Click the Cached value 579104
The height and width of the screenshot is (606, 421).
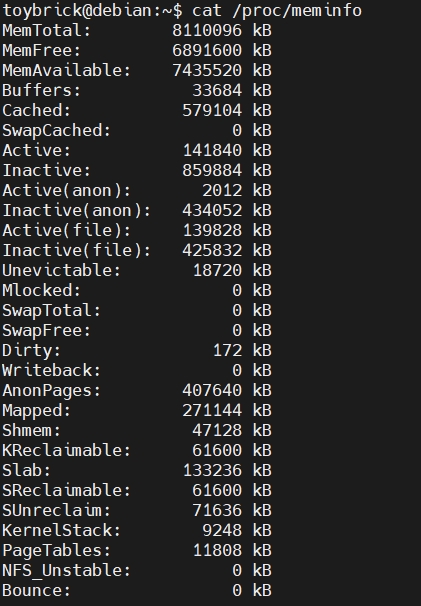212,111
